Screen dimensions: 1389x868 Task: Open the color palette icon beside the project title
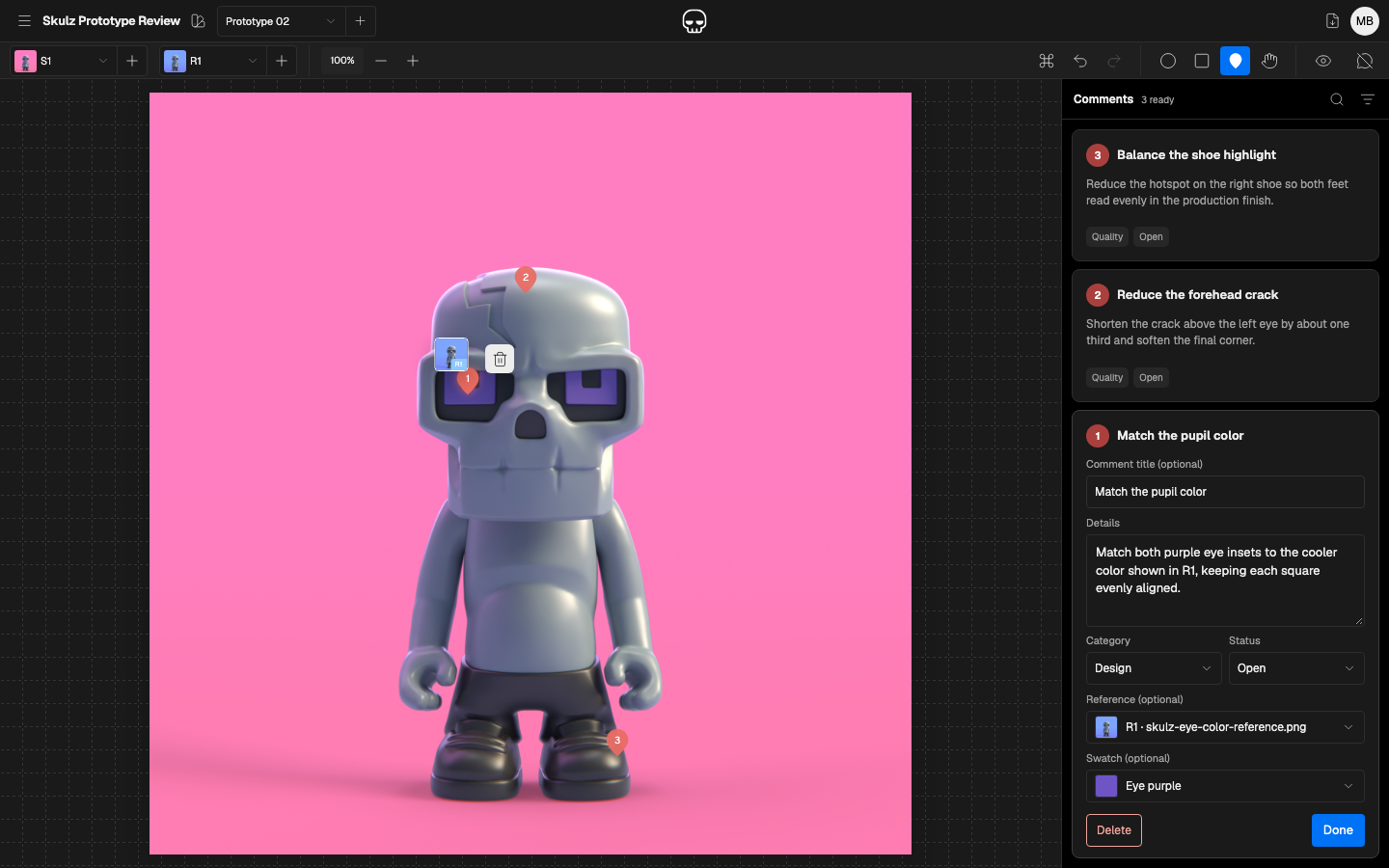pos(199,21)
